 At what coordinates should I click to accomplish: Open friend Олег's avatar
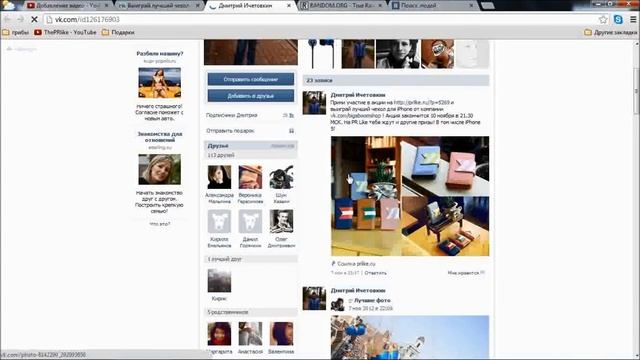point(281,221)
